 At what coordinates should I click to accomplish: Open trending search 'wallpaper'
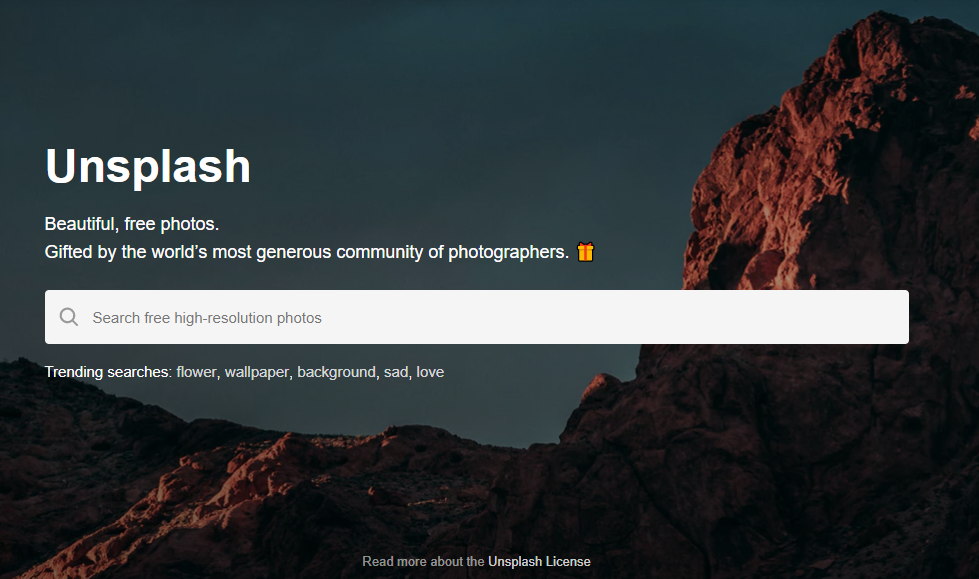257,372
